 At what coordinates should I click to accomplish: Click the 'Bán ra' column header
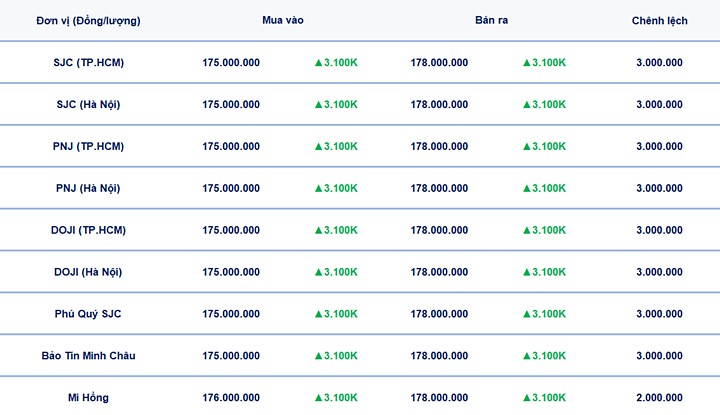coord(492,20)
